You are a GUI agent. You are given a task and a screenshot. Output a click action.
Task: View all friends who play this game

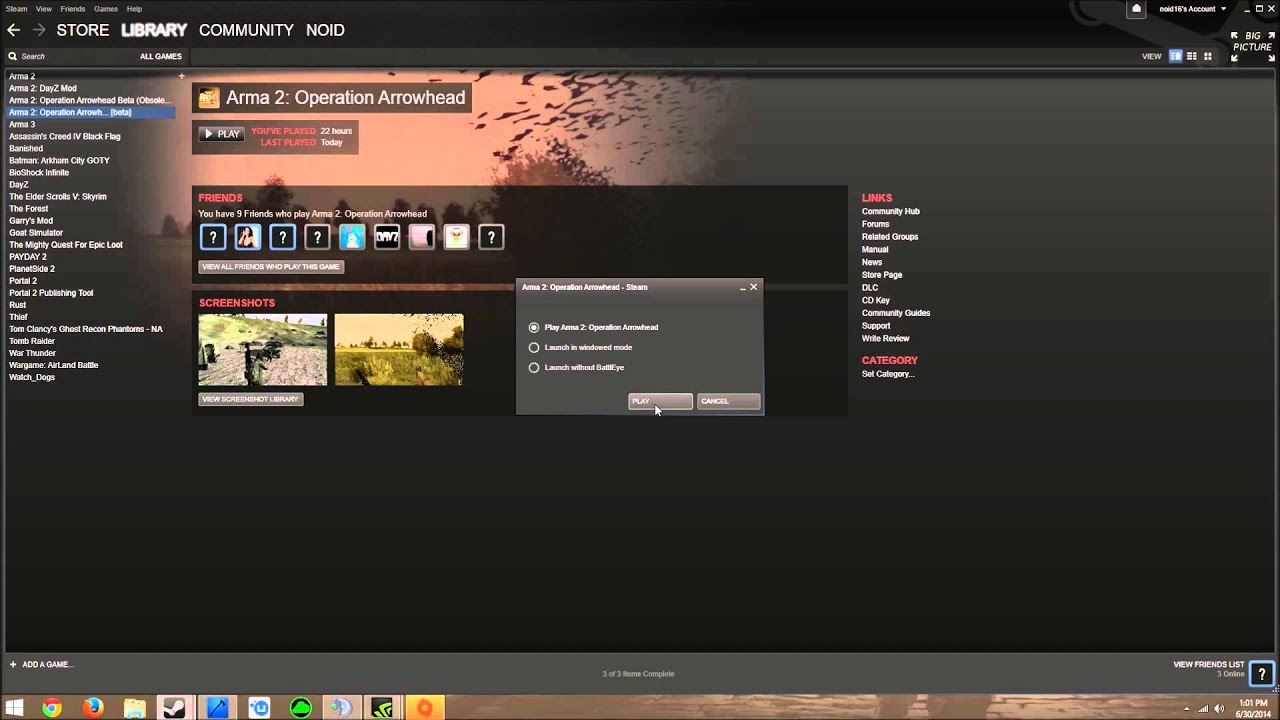[271, 267]
